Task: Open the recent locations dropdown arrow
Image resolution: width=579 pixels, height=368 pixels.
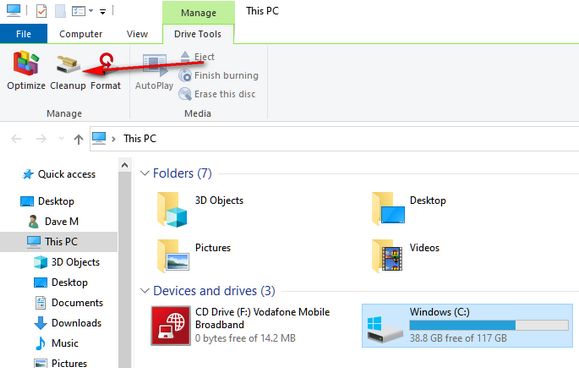Action: [61, 139]
